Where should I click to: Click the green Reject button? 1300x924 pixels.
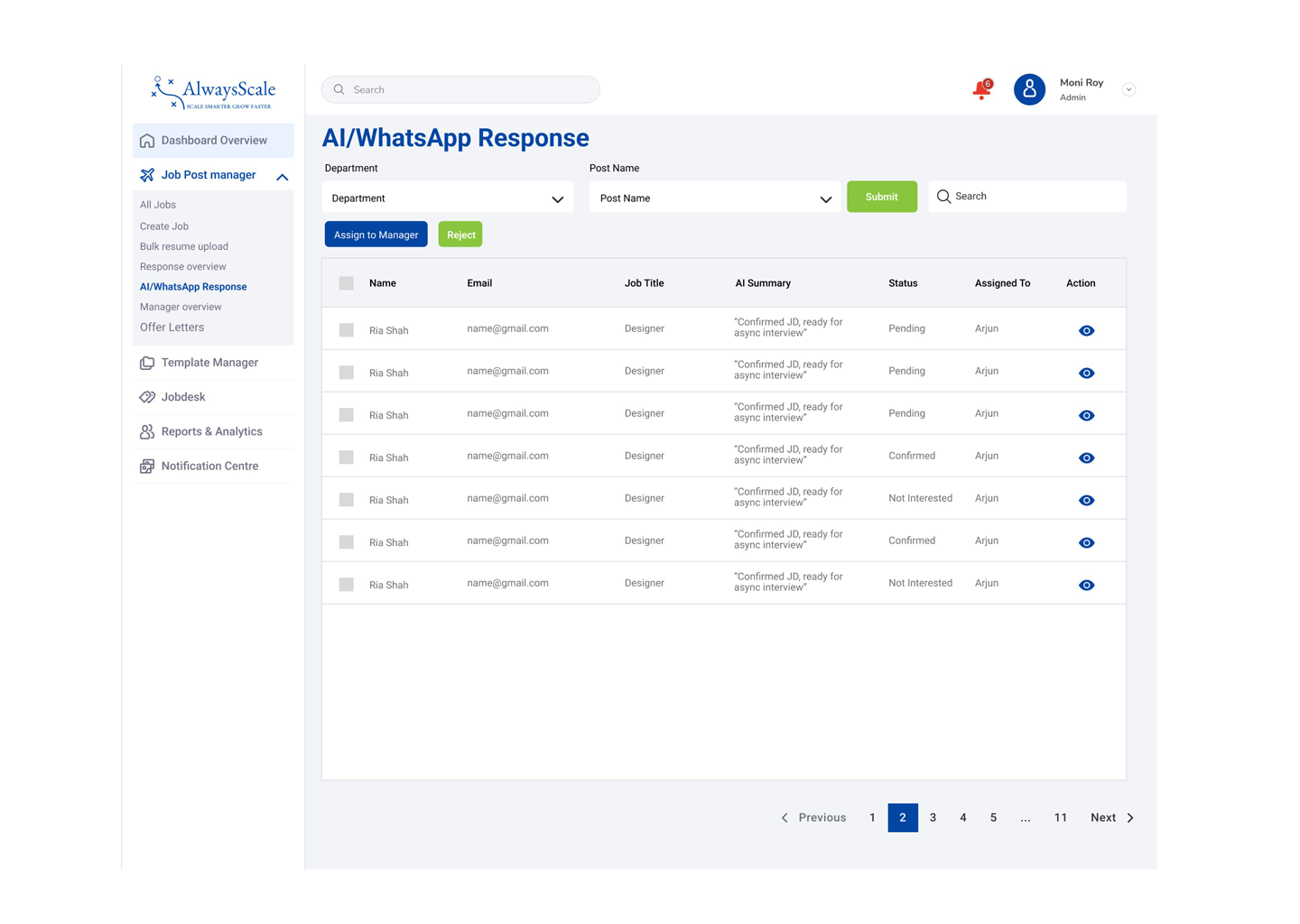coord(460,235)
